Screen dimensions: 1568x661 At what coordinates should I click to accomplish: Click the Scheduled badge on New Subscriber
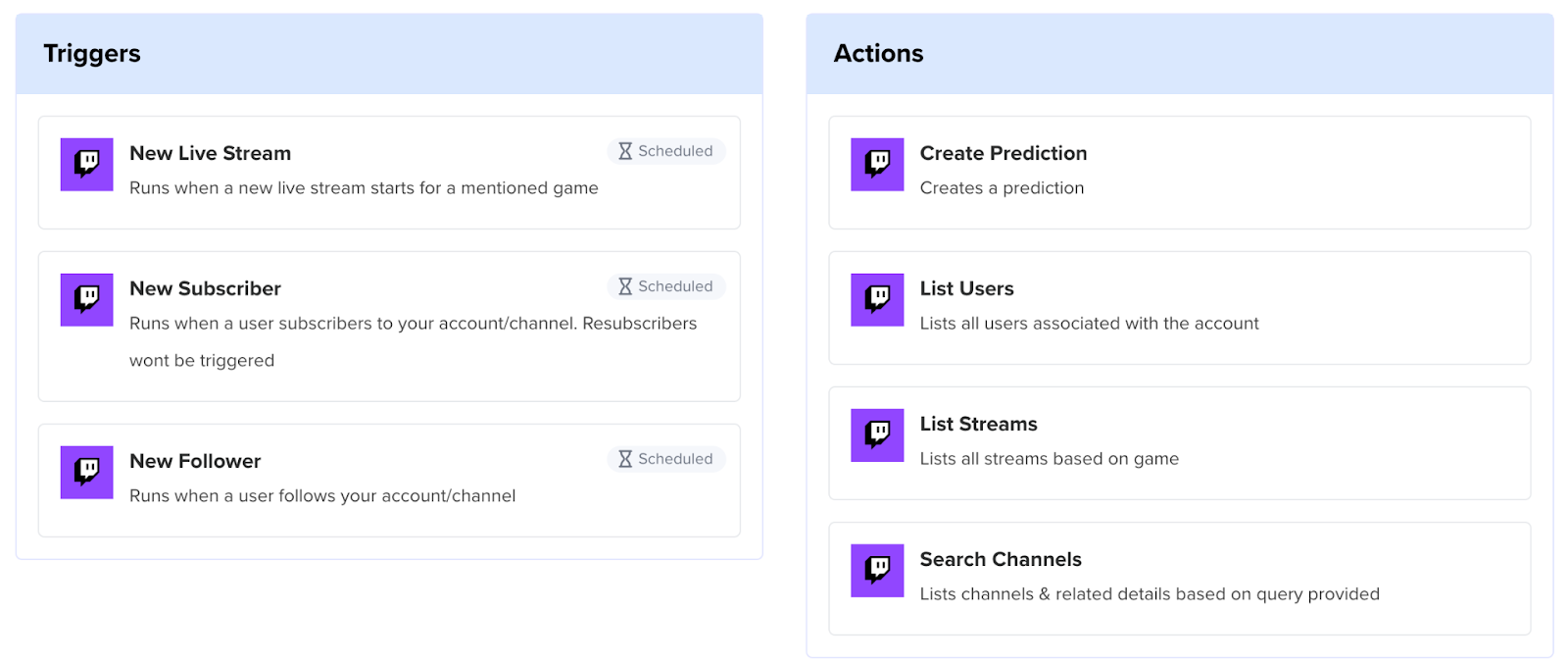coord(666,286)
